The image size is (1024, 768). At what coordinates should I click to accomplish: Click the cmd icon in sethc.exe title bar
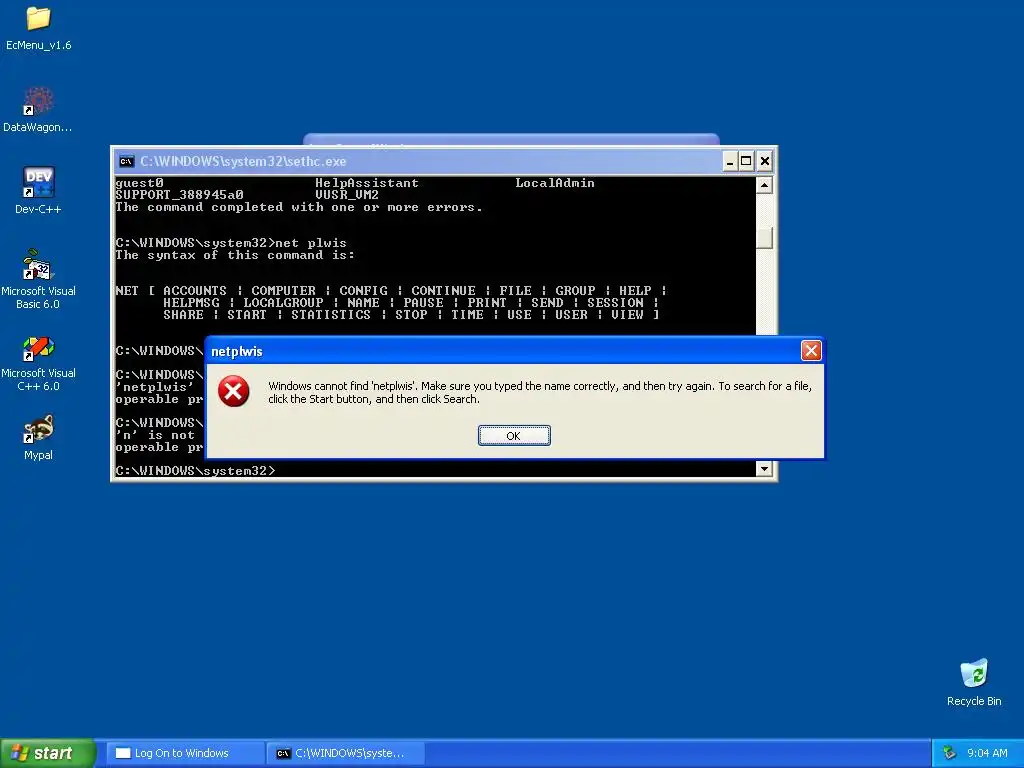click(126, 161)
